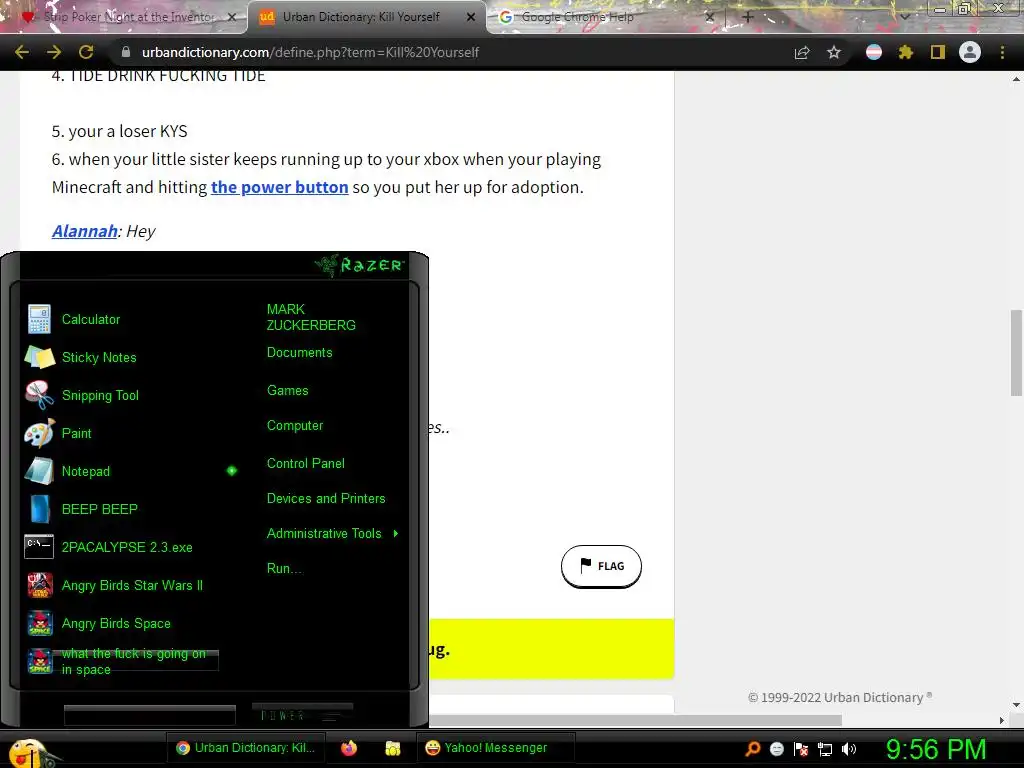
Task: Open Documents in start menu
Action: pos(300,353)
